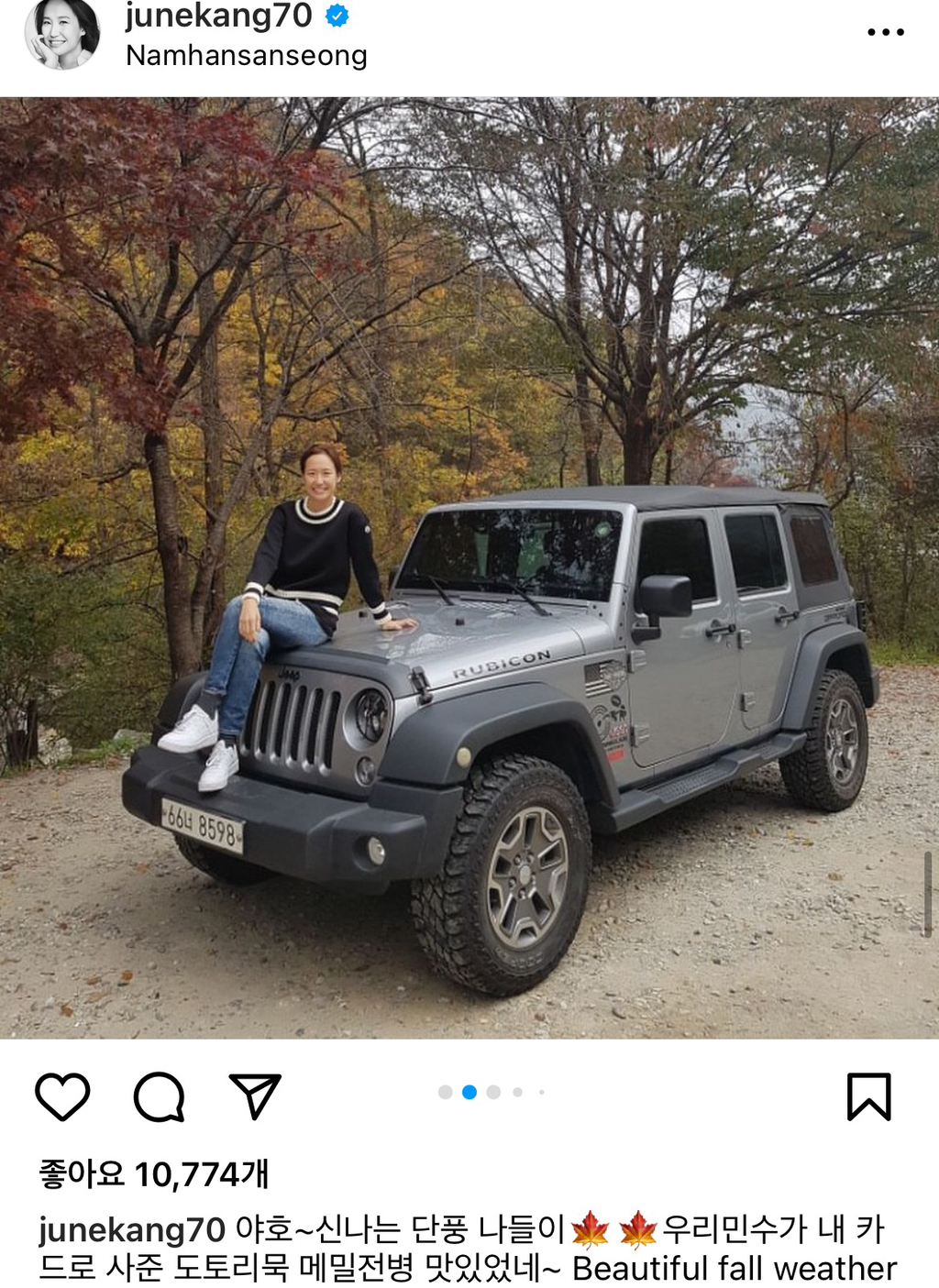This screenshot has height=1288, width=939.
Task: Click the blue verified badge
Action: point(337,15)
